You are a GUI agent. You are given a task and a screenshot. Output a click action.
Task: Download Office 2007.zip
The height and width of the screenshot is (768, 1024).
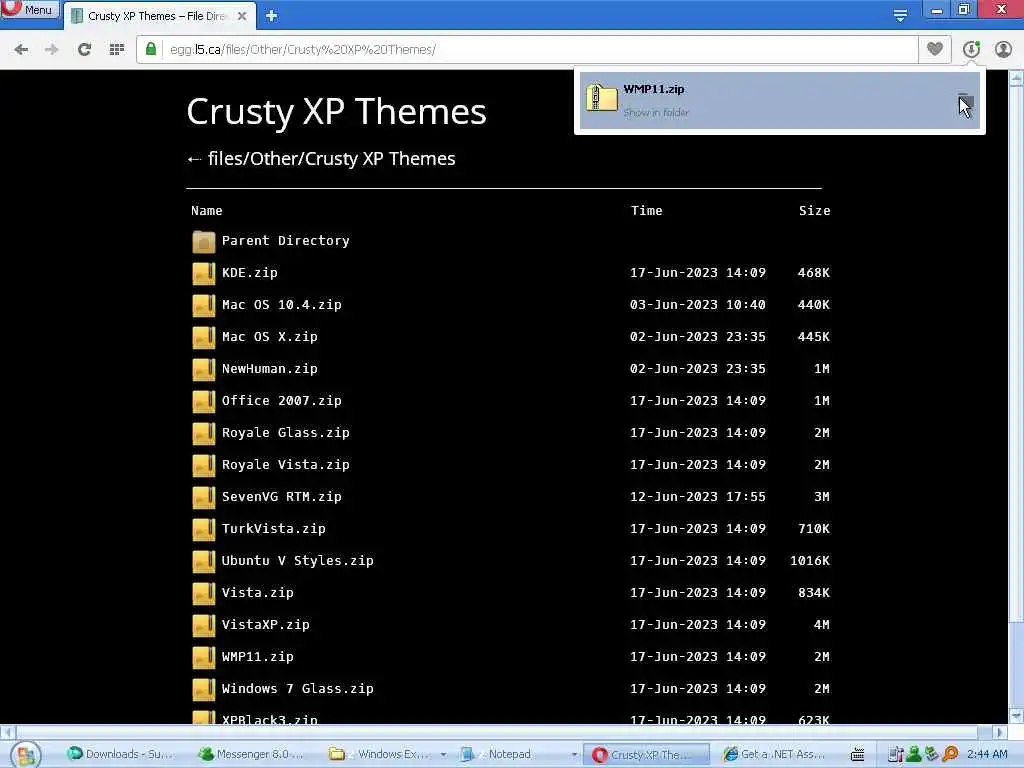pyautogui.click(x=281, y=400)
